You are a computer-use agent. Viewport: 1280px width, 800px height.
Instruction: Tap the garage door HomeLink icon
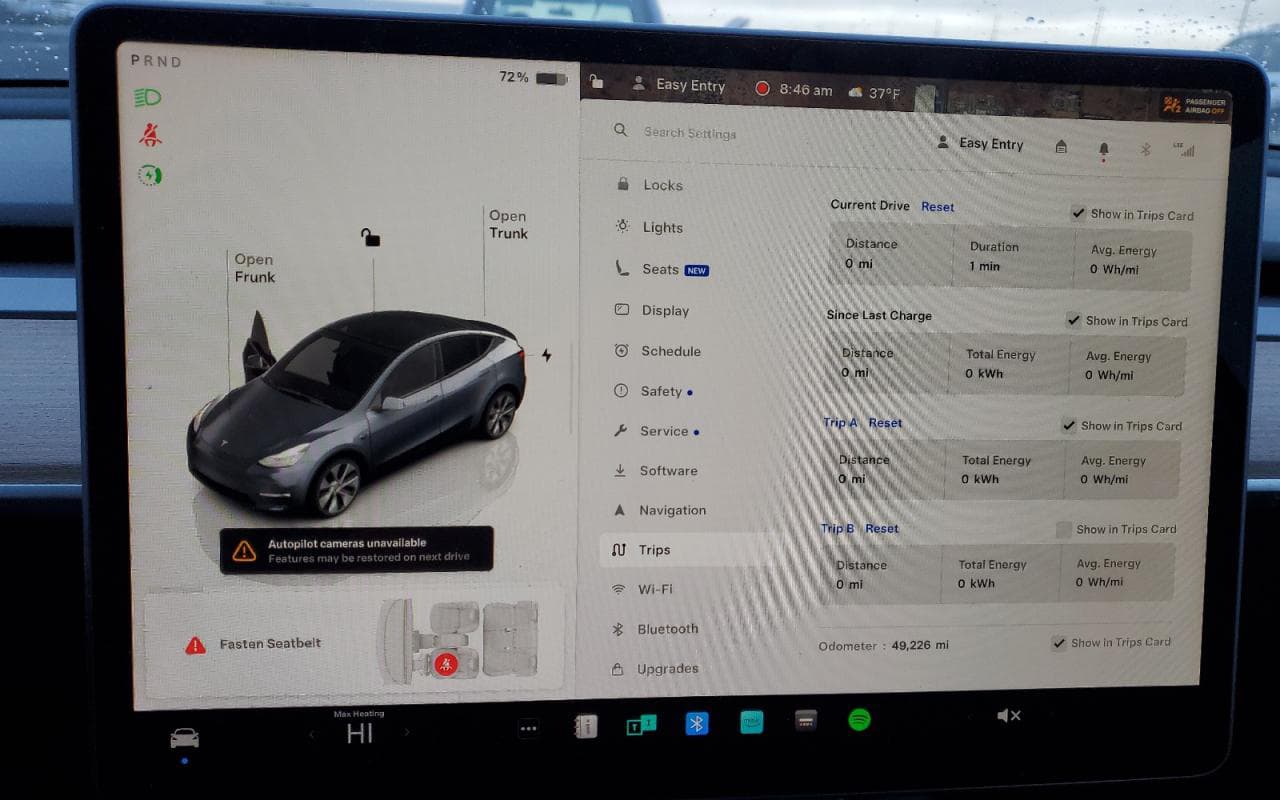pos(1061,147)
